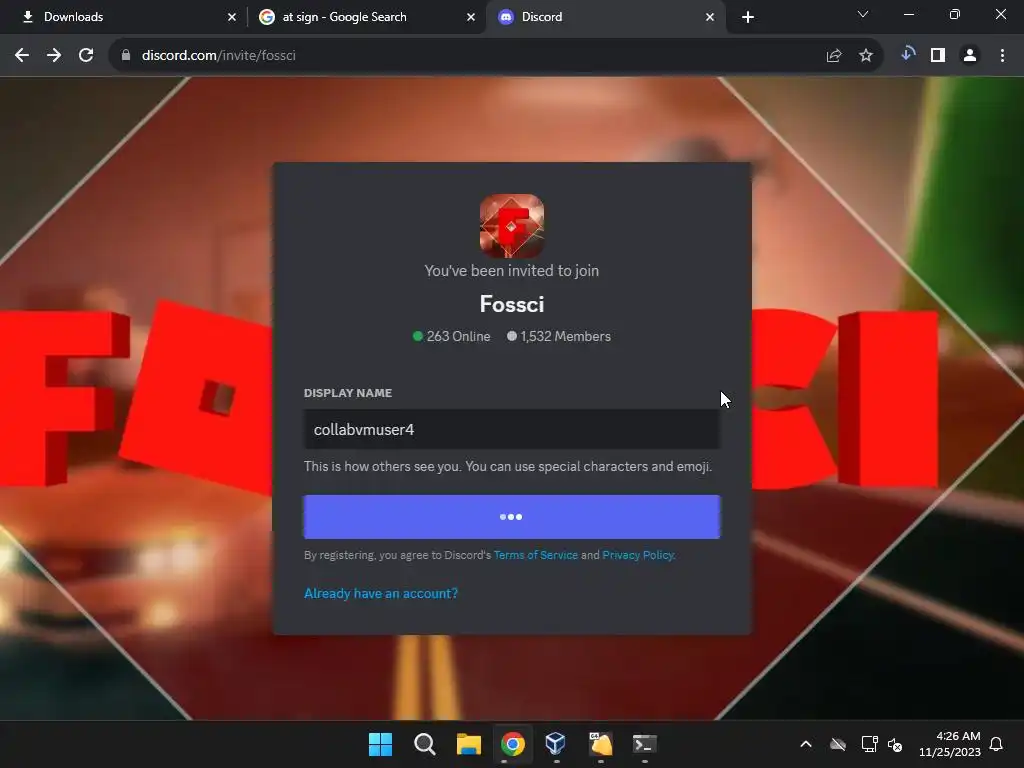Share this page via address bar icon
This screenshot has width=1024, height=768.
[834, 56]
